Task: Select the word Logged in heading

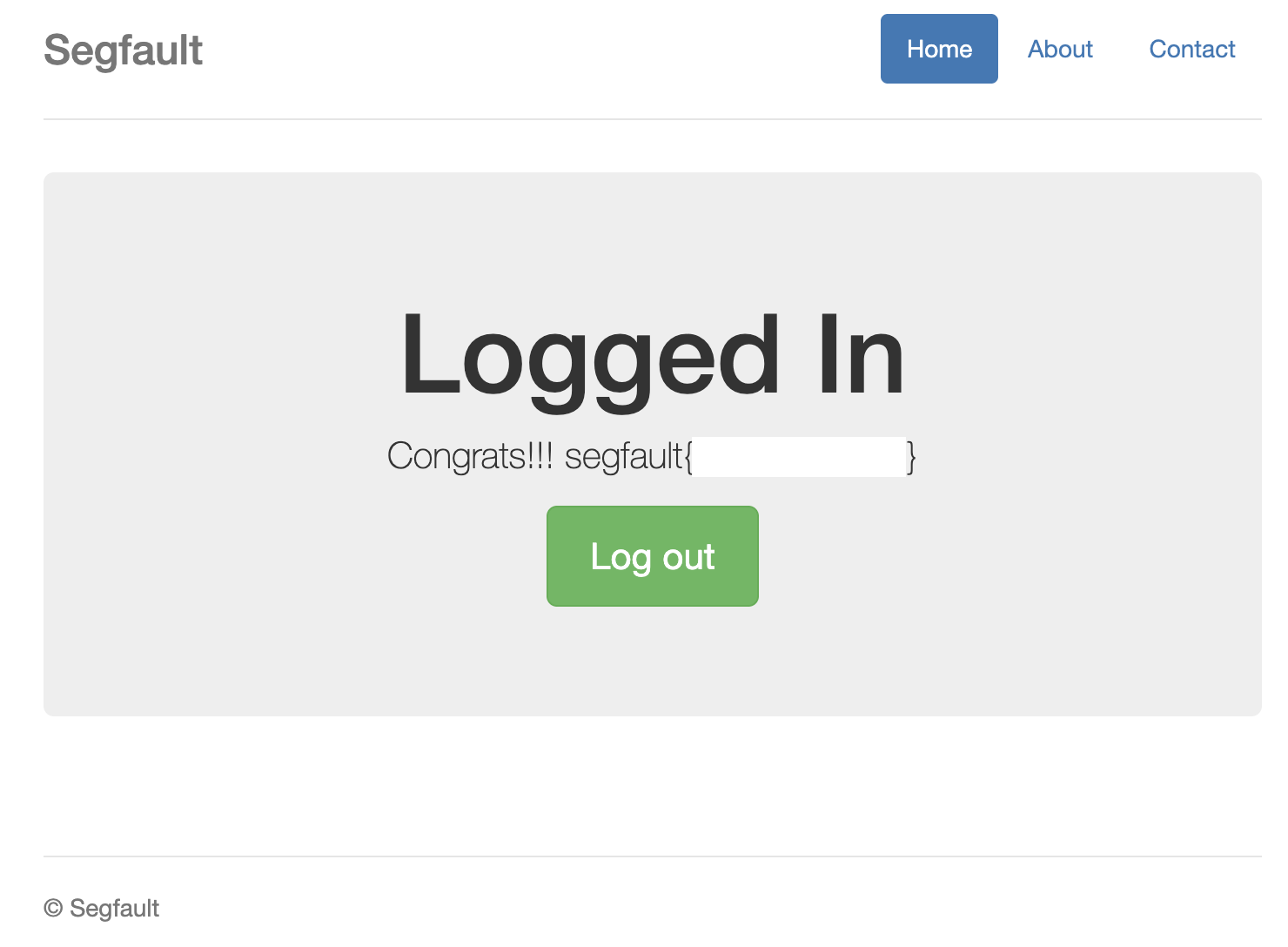Action: pyautogui.click(x=590, y=359)
